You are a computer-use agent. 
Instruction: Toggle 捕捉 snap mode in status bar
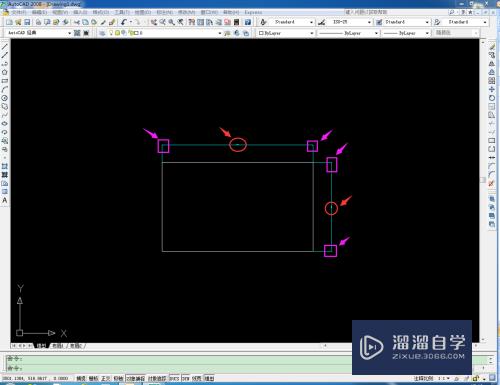(x=81, y=379)
